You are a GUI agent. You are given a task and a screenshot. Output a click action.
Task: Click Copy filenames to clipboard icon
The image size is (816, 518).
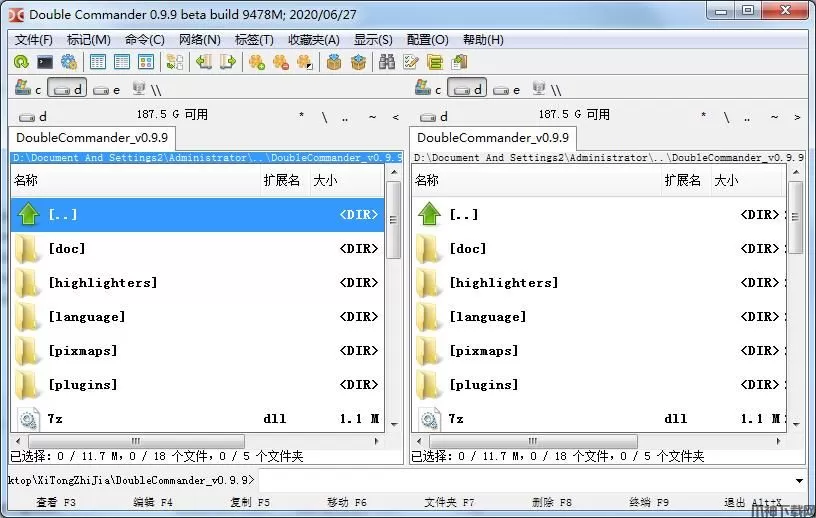tap(460, 62)
